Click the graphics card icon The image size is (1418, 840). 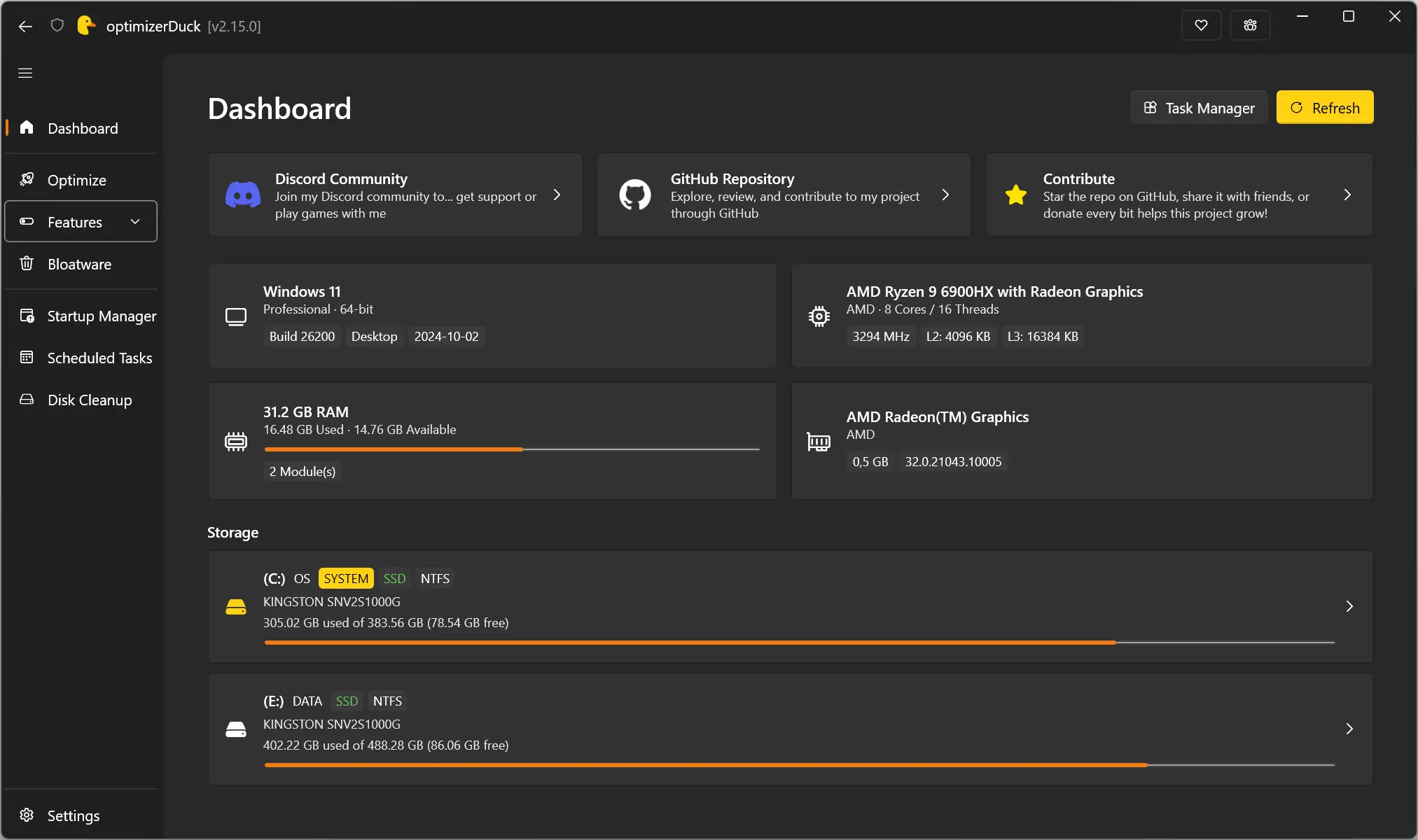pos(819,442)
